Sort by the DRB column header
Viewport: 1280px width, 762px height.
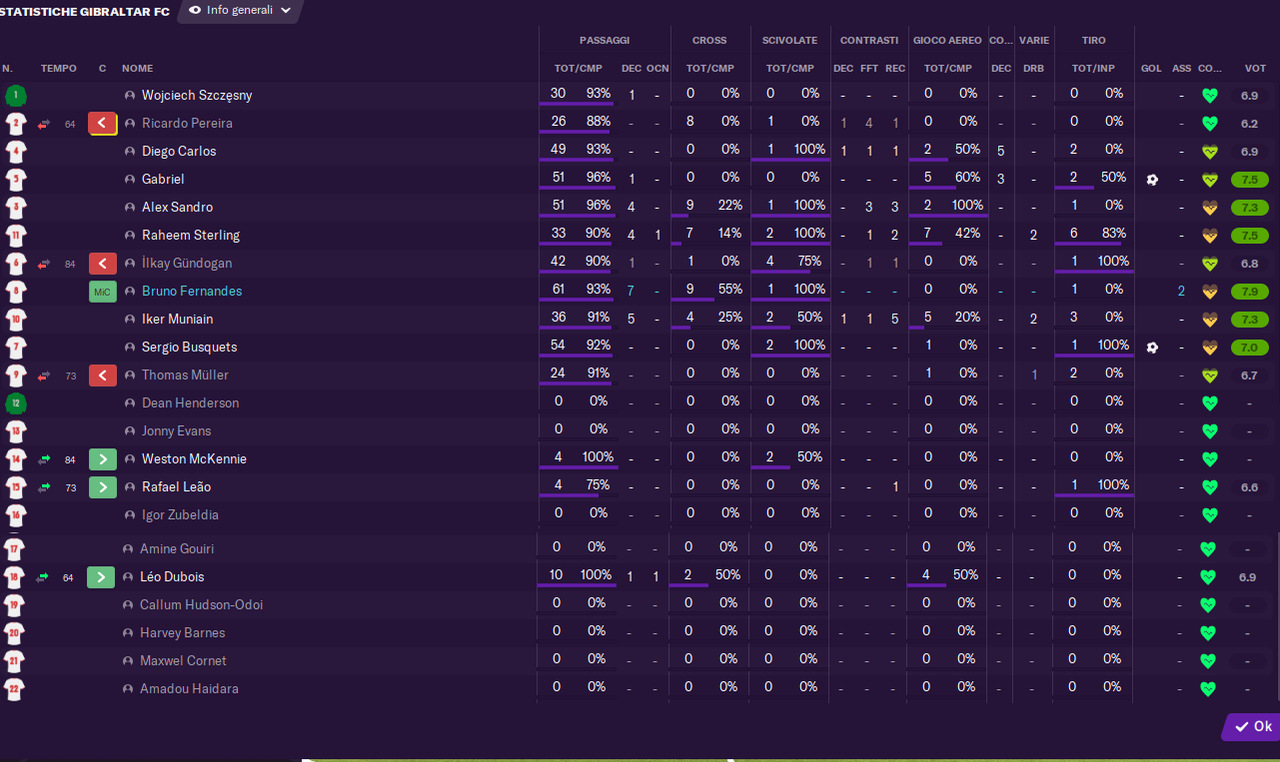(x=1033, y=69)
